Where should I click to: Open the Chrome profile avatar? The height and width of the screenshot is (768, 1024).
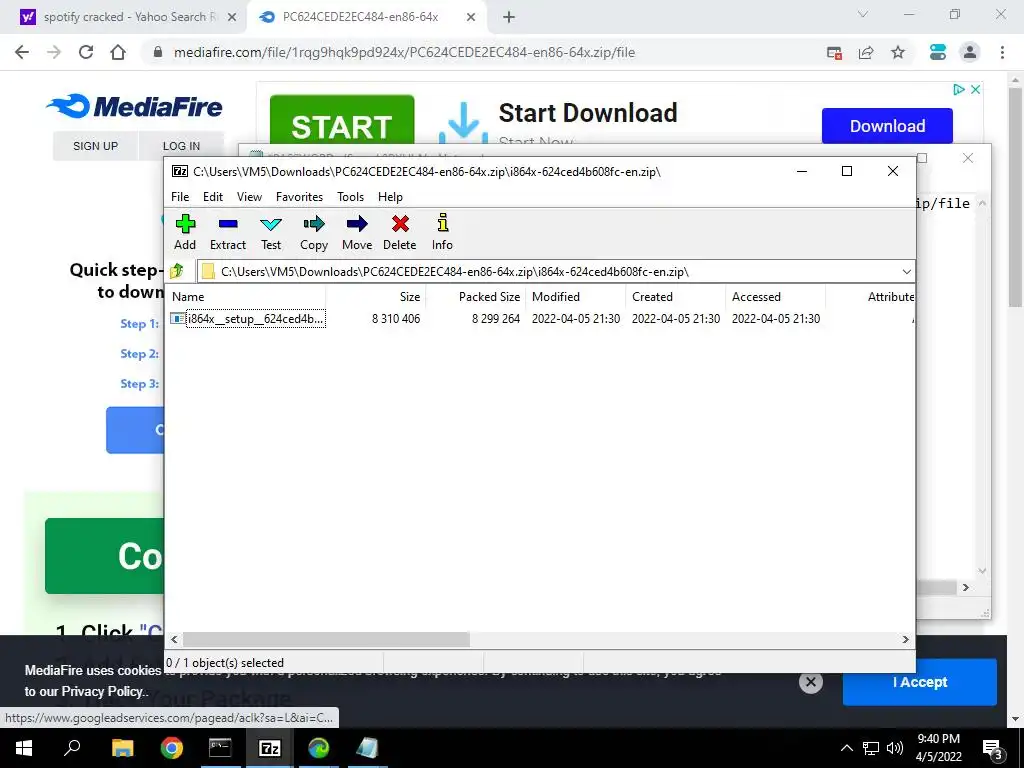(970, 52)
